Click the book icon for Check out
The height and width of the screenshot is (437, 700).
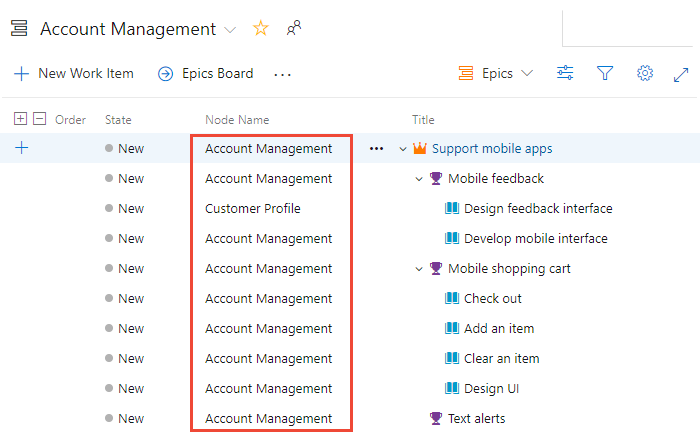coord(452,298)
